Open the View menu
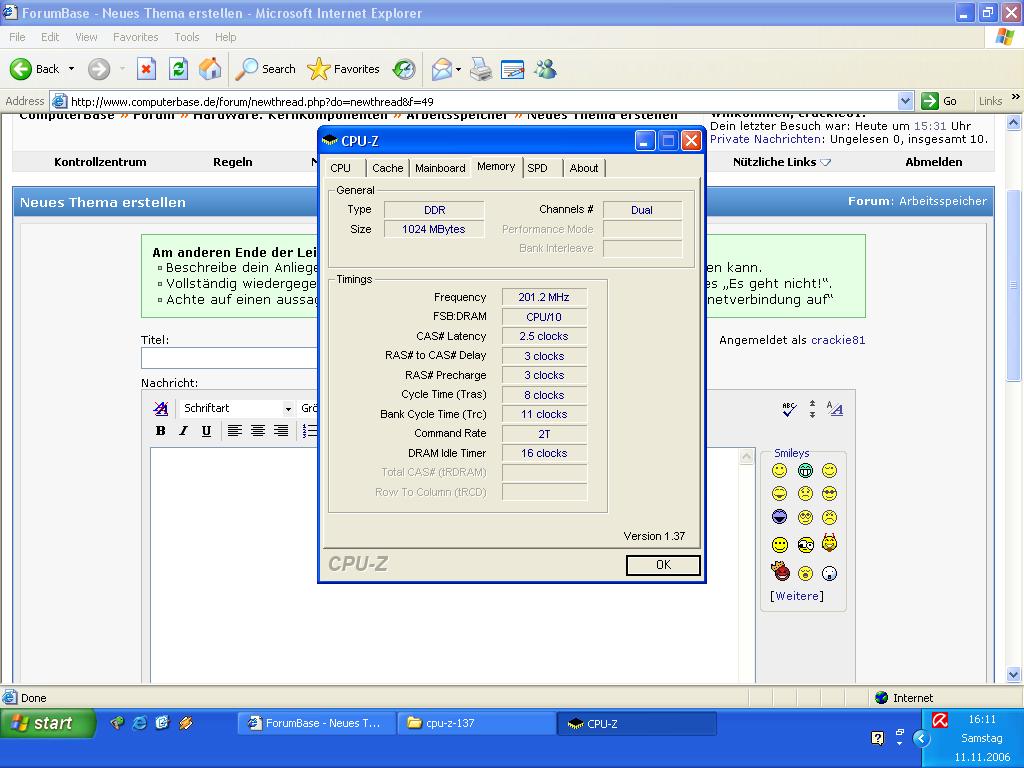 (86, 37)
